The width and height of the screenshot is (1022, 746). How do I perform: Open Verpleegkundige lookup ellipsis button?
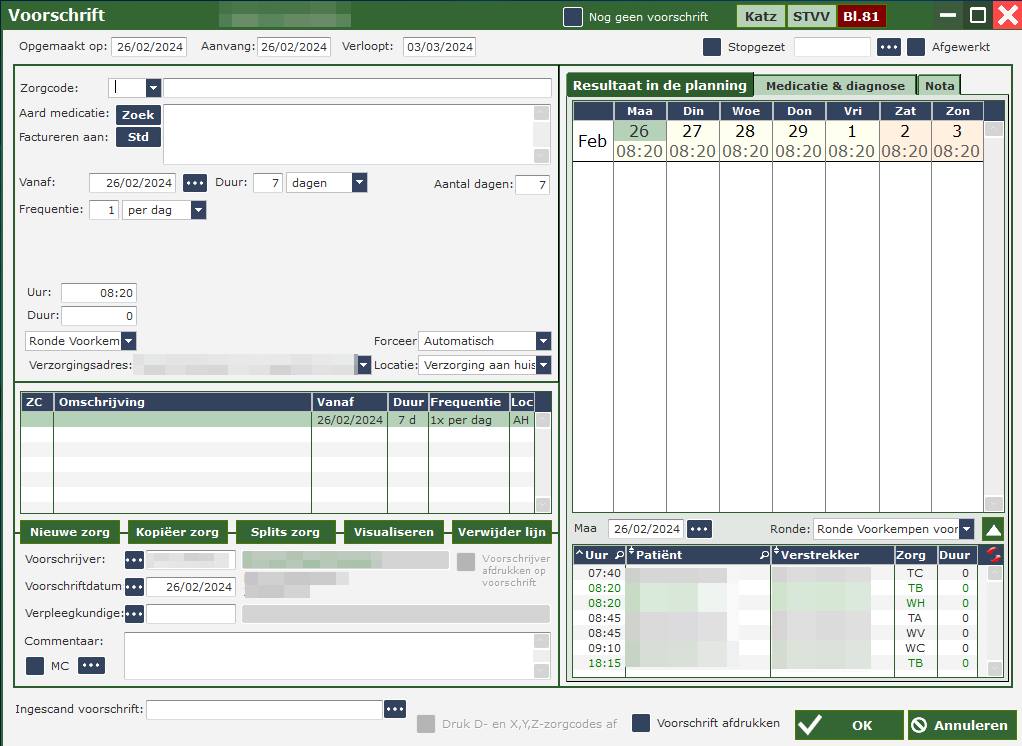[x=134, y=613]
